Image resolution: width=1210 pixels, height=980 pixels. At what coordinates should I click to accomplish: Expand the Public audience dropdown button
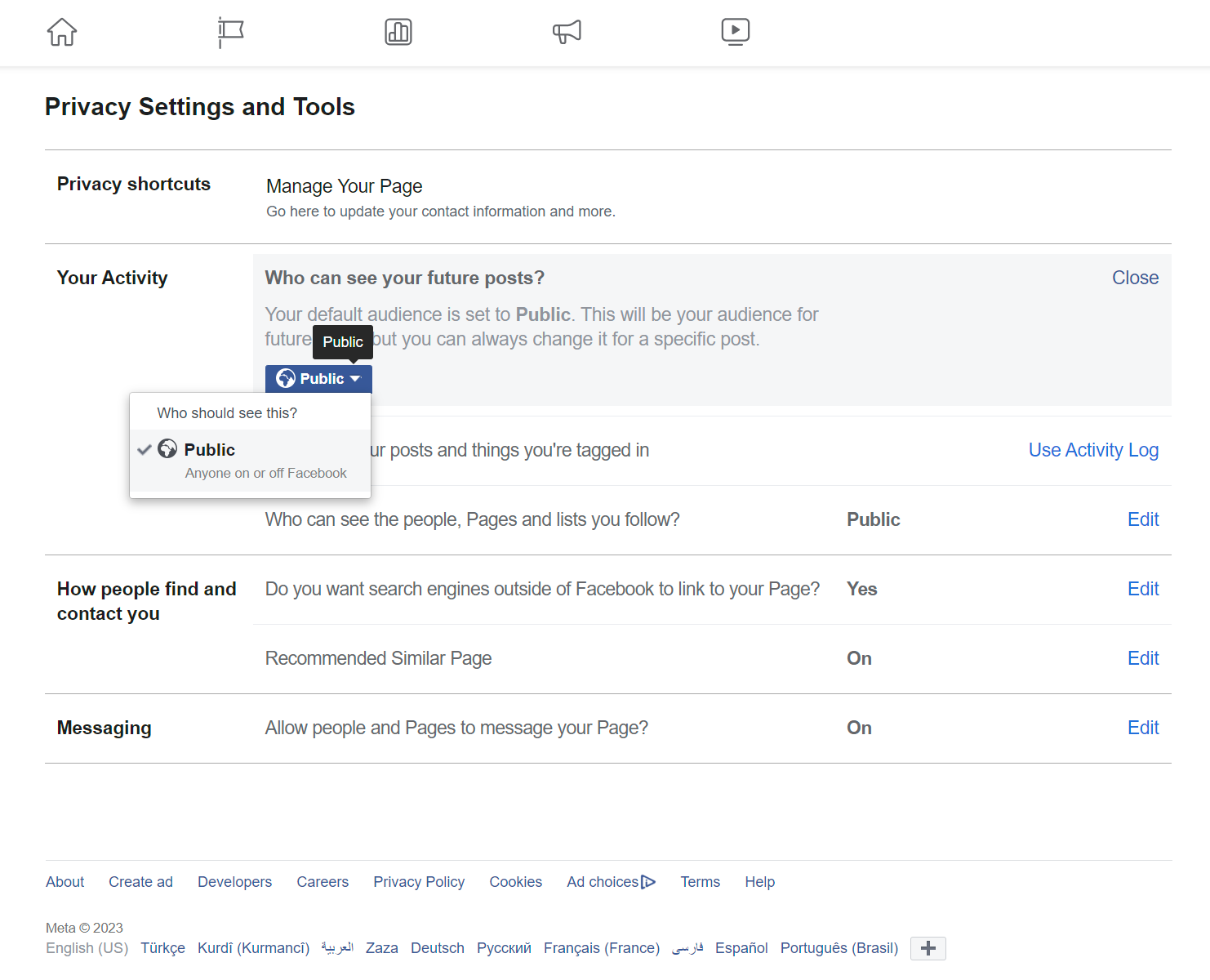click(x=318, y=379)
